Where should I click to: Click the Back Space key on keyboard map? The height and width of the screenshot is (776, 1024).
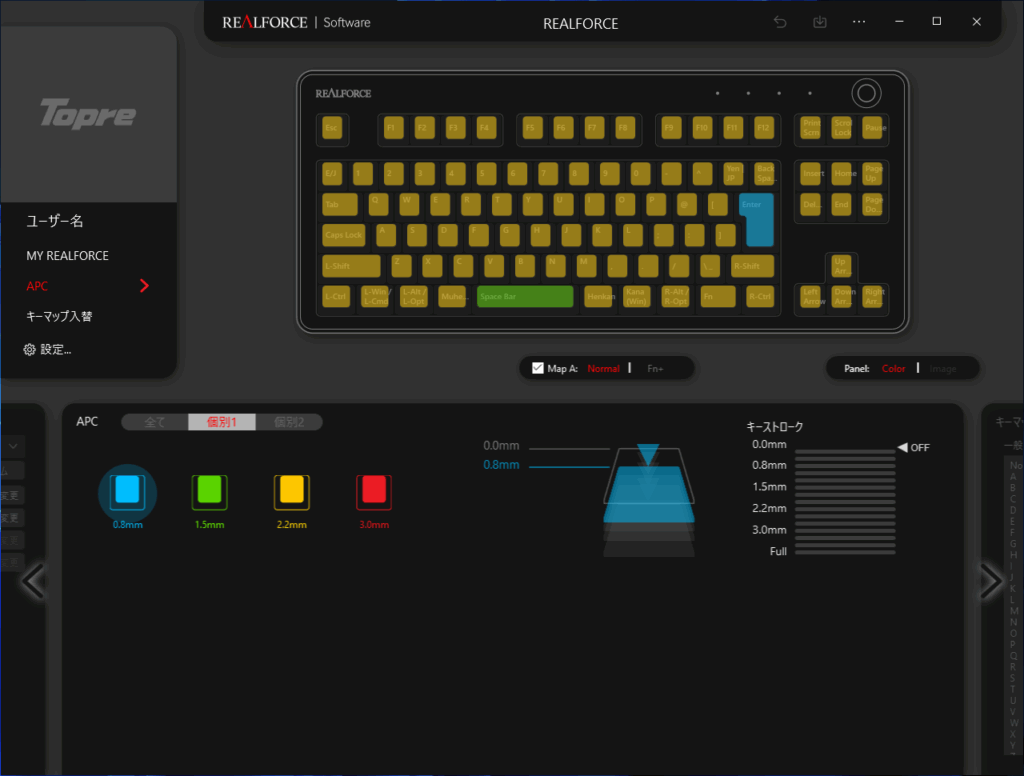[x=763, y=174]
